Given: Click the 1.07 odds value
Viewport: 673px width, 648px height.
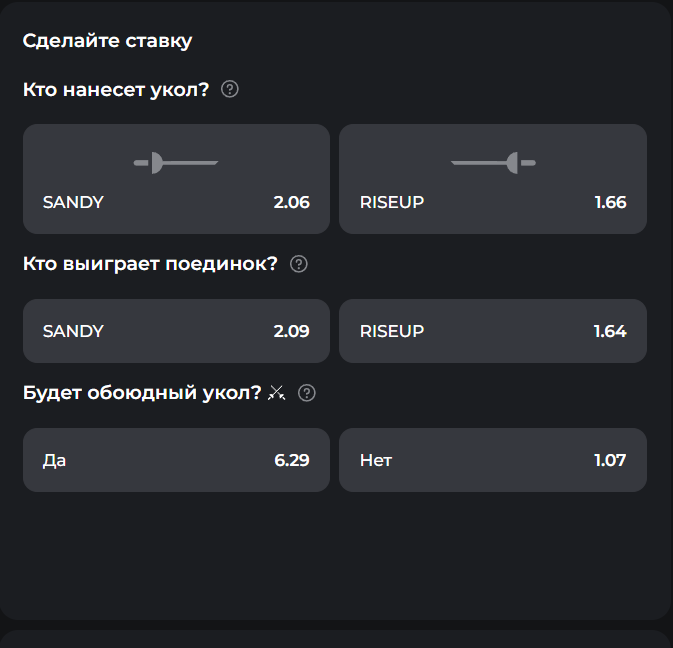Looking at the screenshot, I should tap(610, 460).
